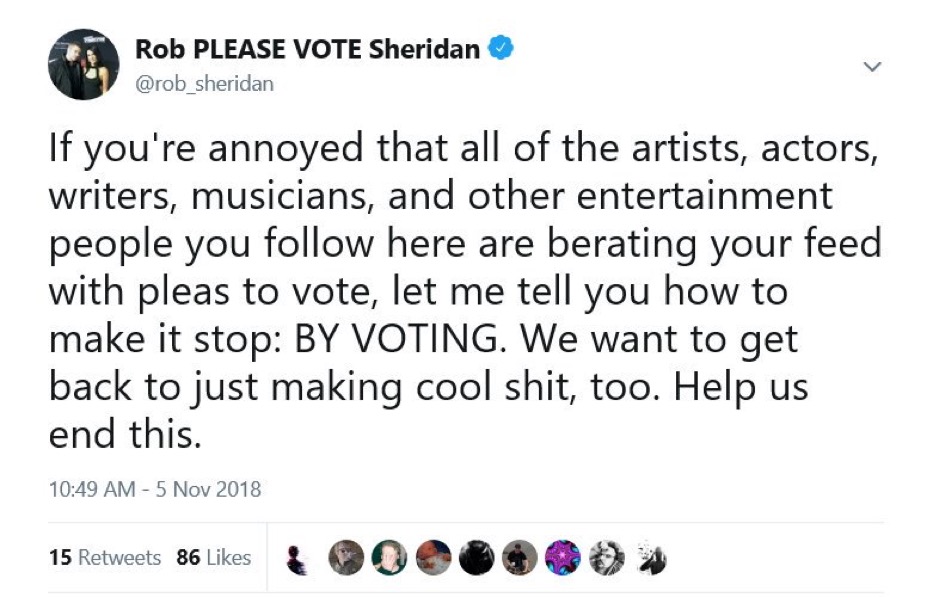Image resolution: width=933 pixels, height=597 pixels.
Task: Select the purple fractal star liker avatar
Action: tap(563, 558)
